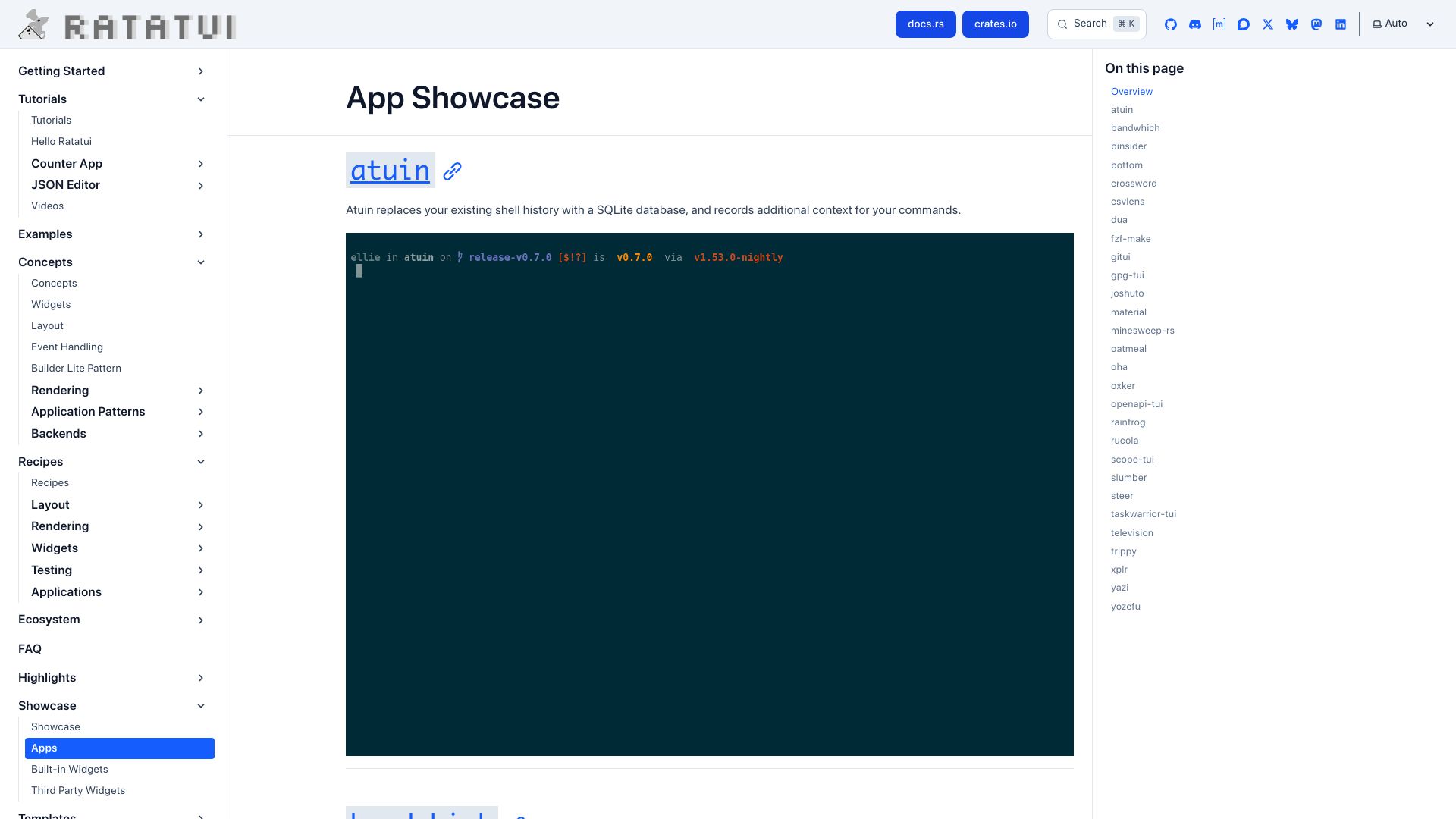The image size is (1456, 819).
Task: Jump to gitui section
Action: (x=1121, y=257)
